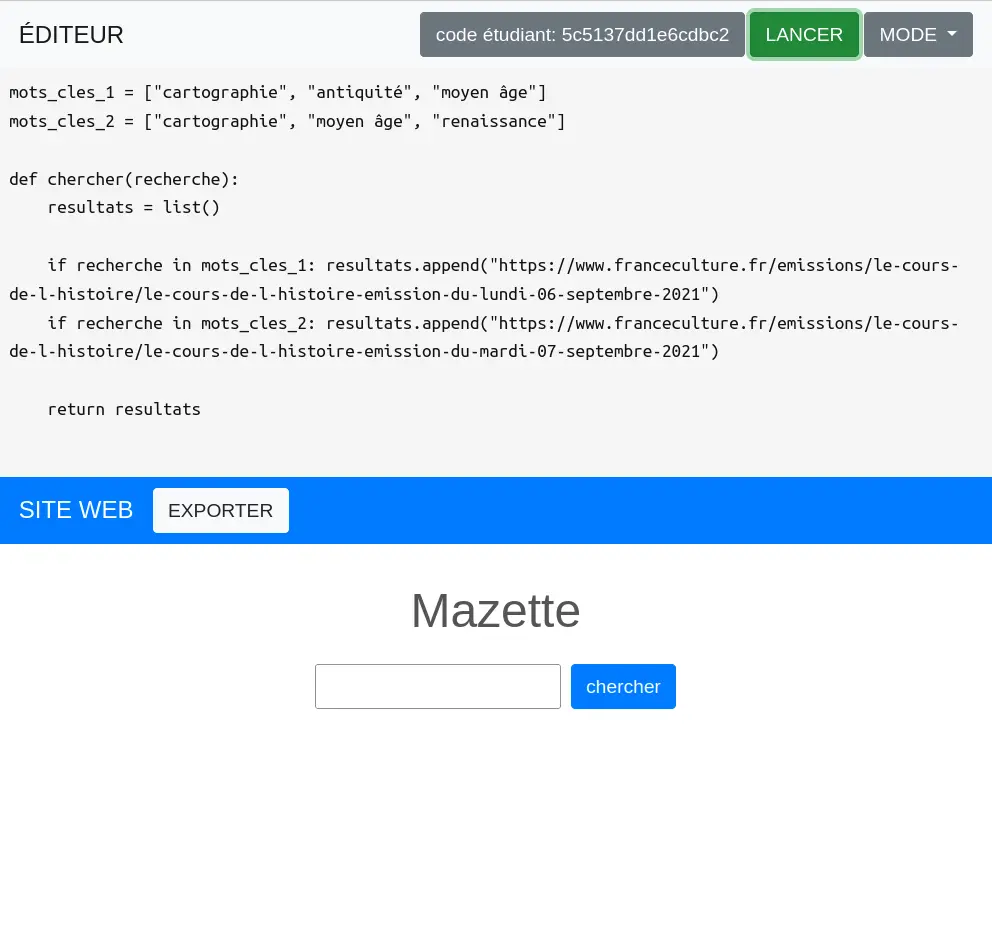Click the SITE WEB panel title

[x=76, y=510]
